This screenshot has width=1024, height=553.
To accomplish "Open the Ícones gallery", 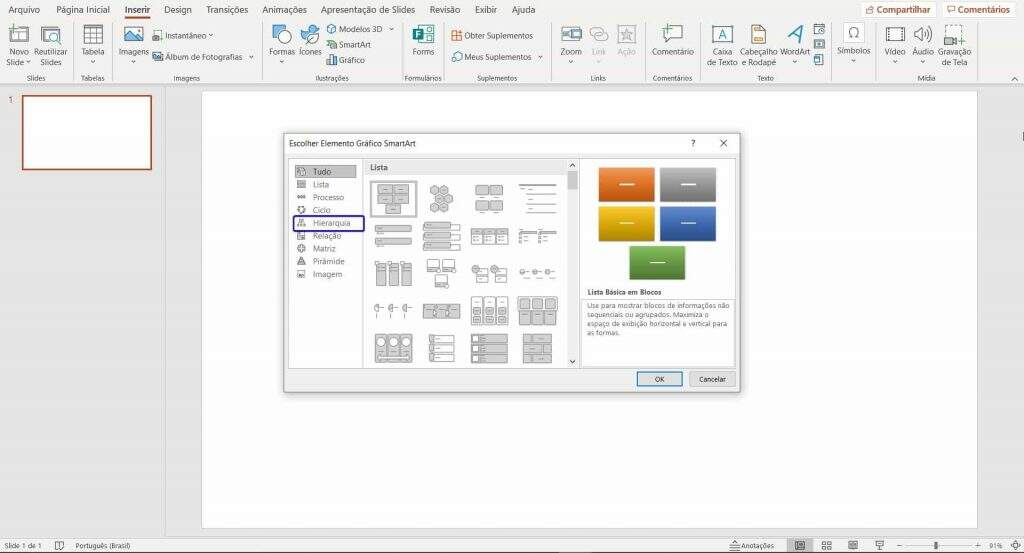I will [x=310, y=40].
